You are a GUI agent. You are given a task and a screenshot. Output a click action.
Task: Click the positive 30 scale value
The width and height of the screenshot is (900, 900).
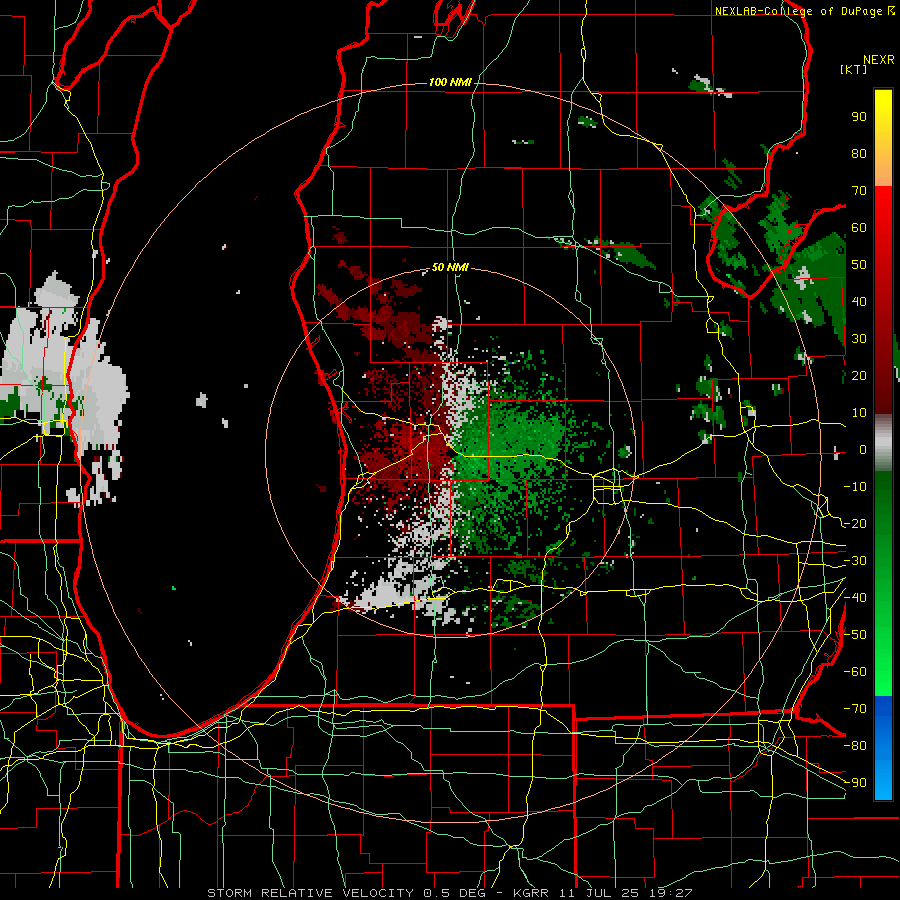coord(859,339)
